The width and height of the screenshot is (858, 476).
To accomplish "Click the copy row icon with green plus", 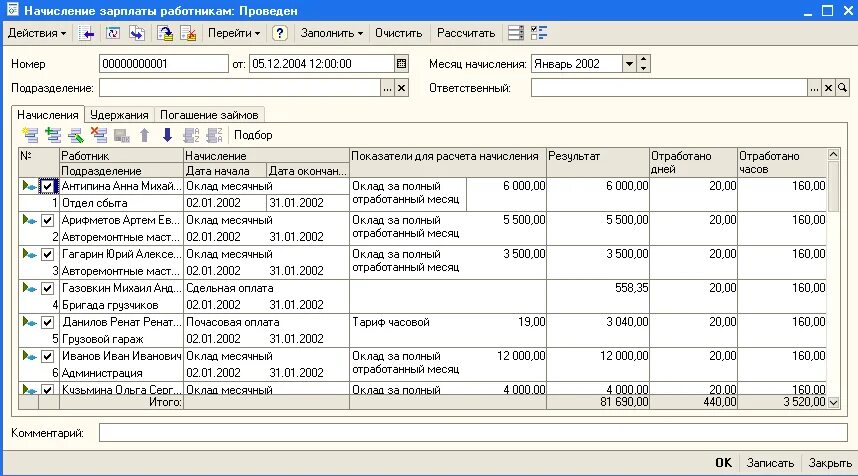I will [x=53, y=135].
